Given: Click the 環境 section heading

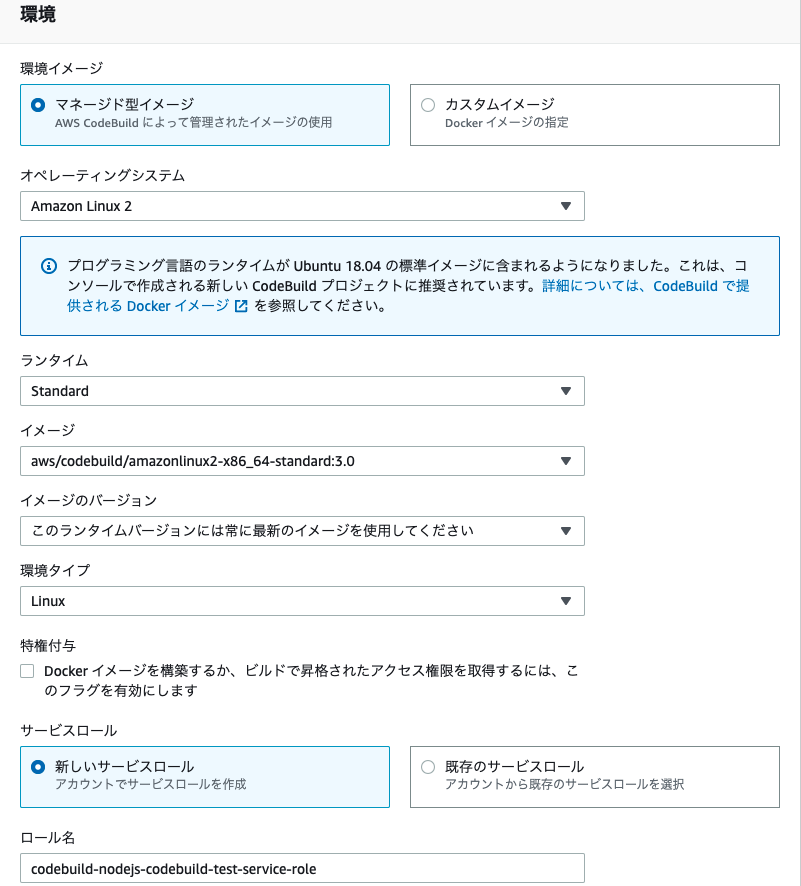Looking at the screenshot, I should tap(35, 16).
